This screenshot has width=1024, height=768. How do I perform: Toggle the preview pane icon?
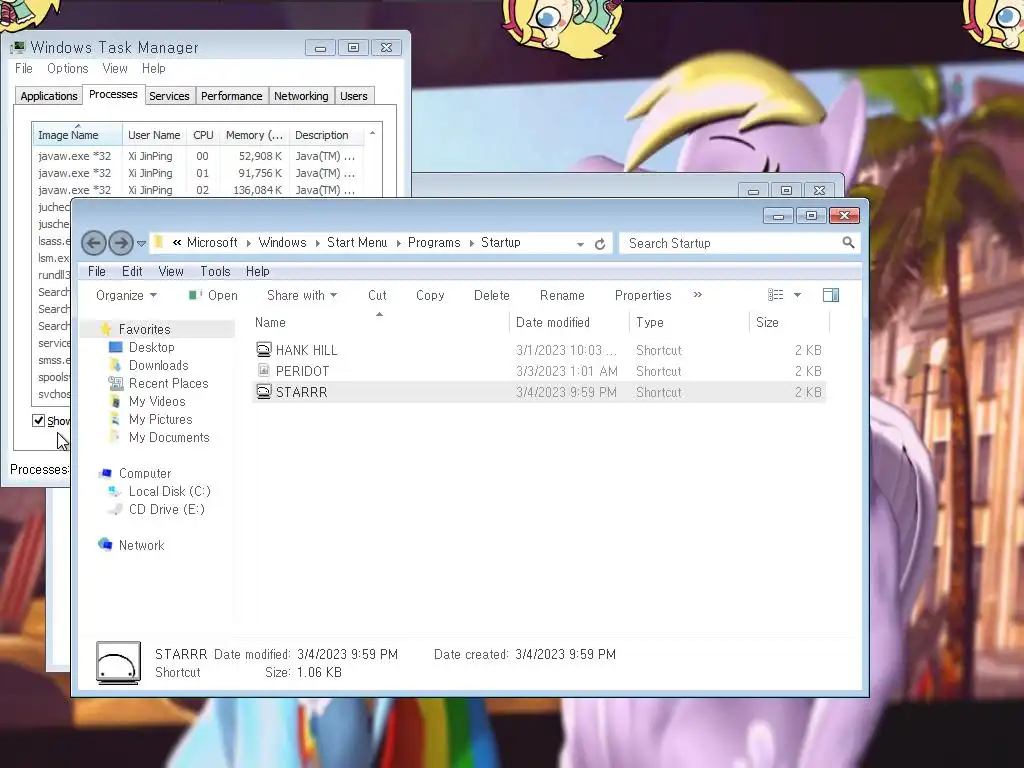point(831,295)
